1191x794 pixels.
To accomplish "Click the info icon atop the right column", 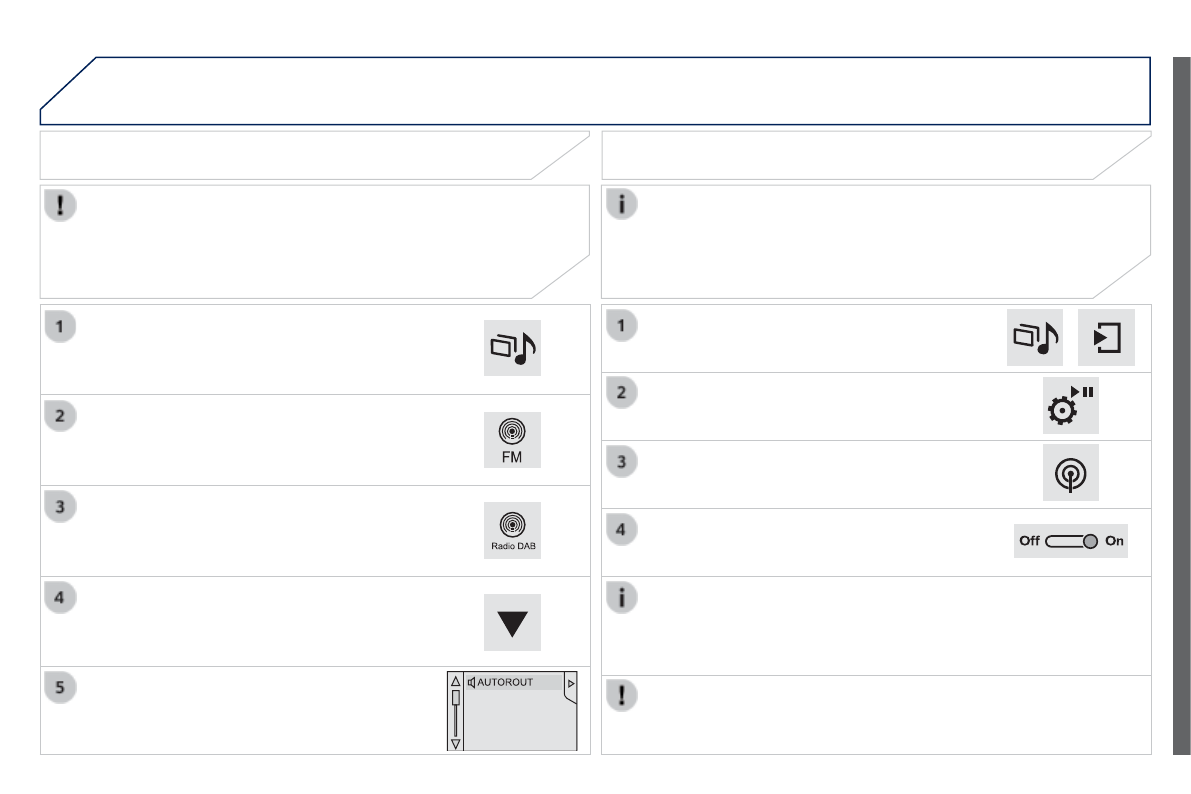I will (622, 204).
